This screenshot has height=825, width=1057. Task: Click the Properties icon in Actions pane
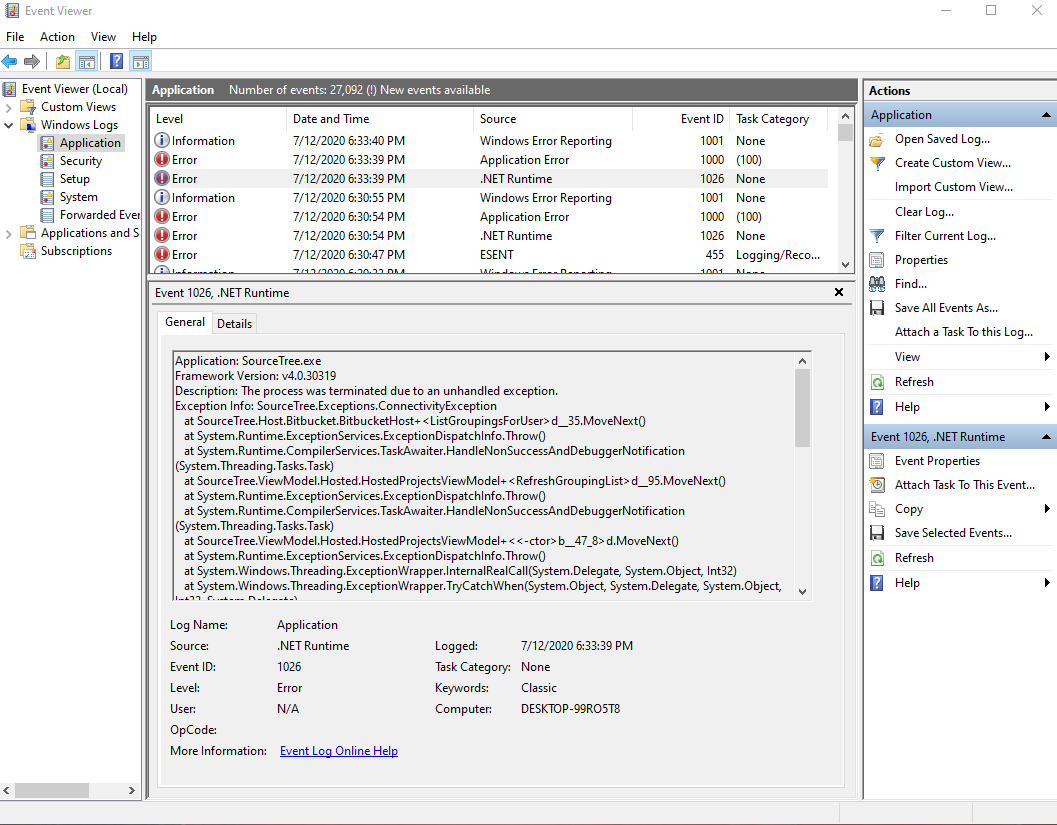pos(876,260)
